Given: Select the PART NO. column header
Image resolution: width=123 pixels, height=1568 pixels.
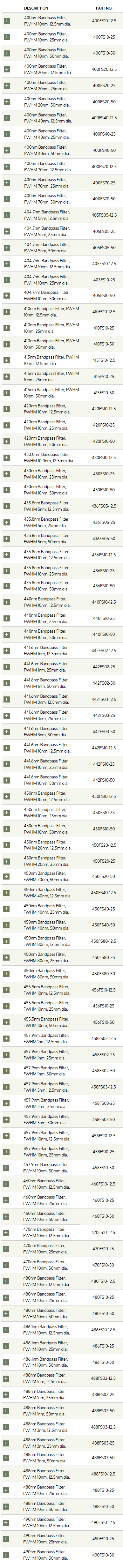Looking at the screenshot, I should coord(104,9).
